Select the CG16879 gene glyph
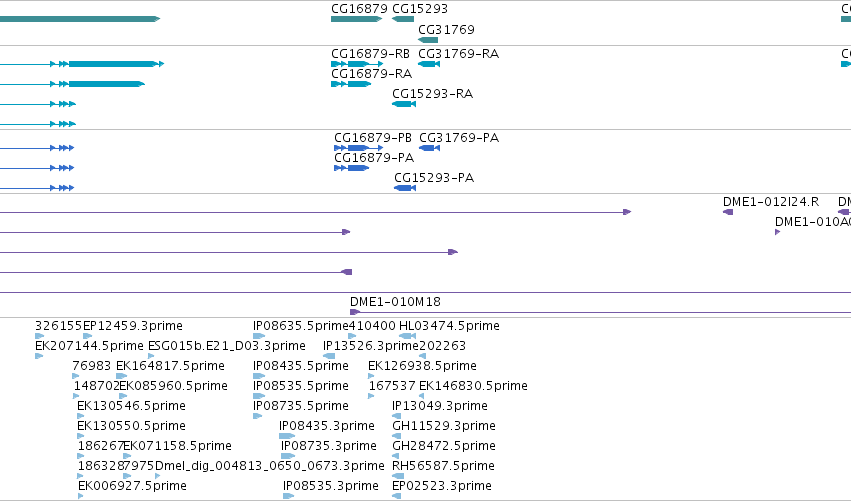 point(357,19)
